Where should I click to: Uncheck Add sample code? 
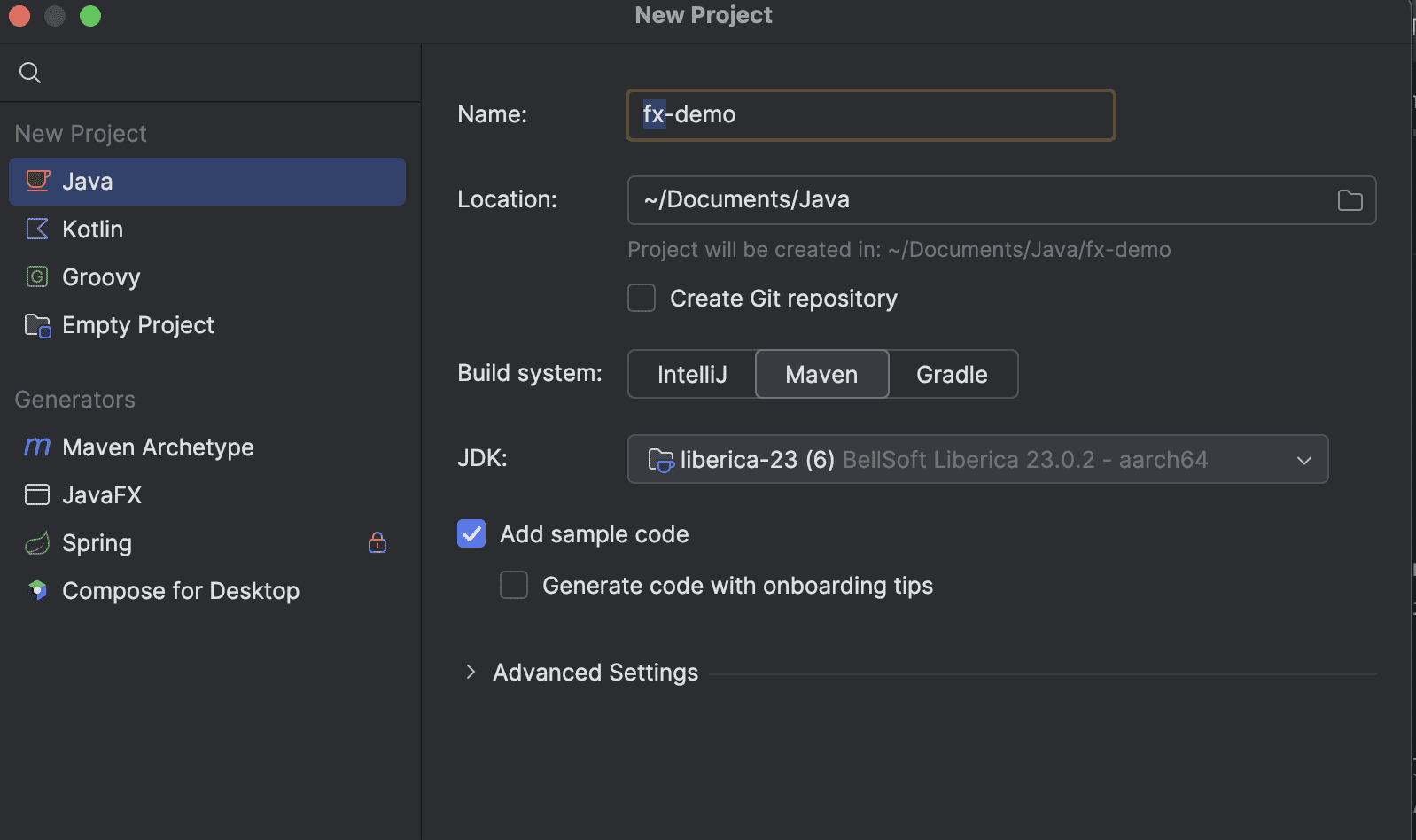click(x=471, y=533)
